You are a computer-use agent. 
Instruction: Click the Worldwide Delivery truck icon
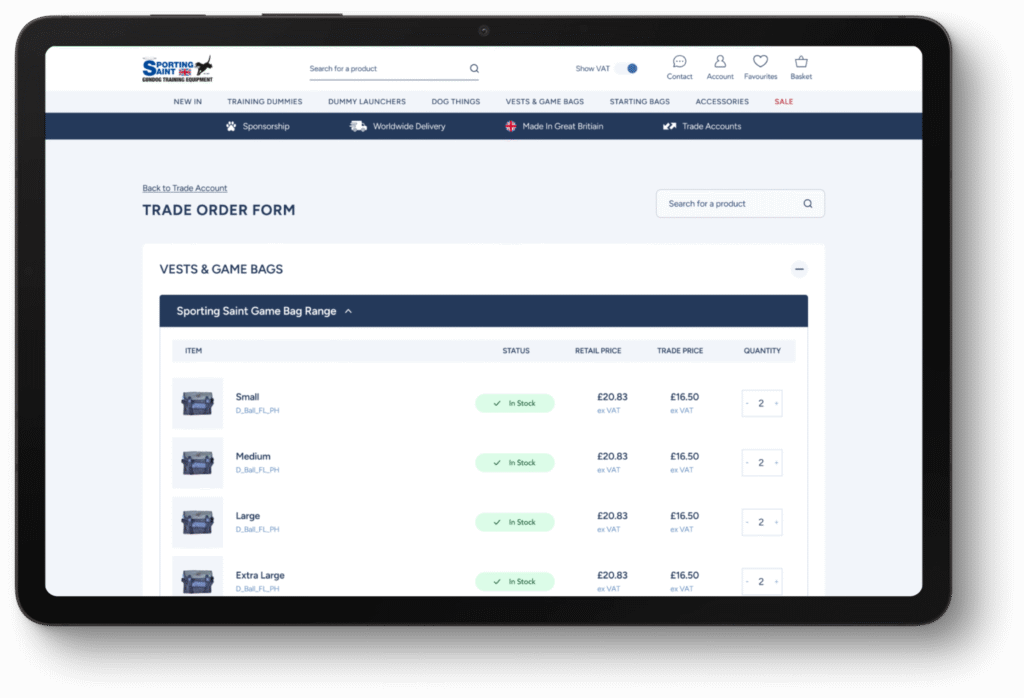[x=358, y=127]
